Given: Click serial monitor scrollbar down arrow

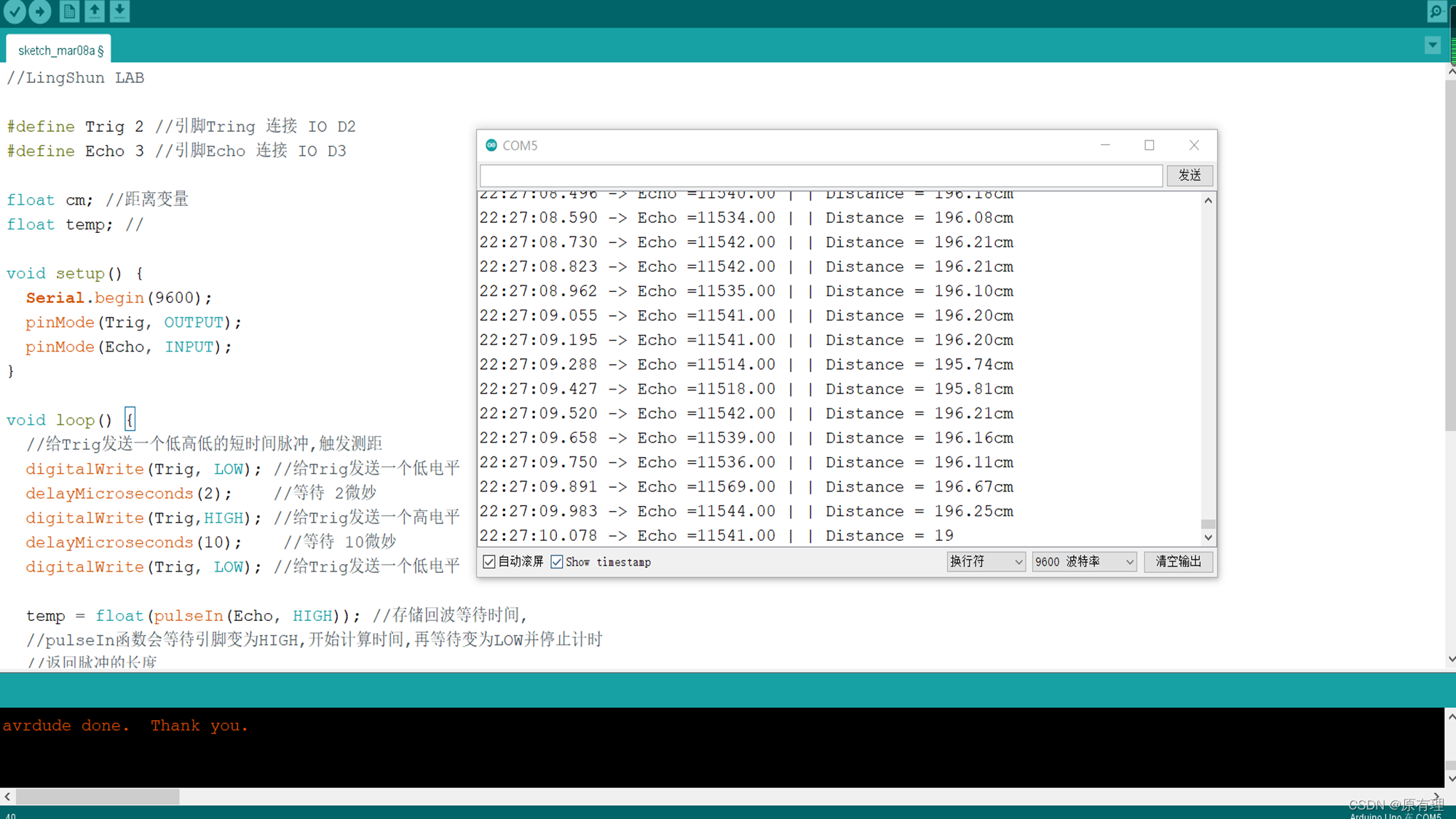Looking at the screenshot, I should pyautogui.click(x=1208, y=537).
